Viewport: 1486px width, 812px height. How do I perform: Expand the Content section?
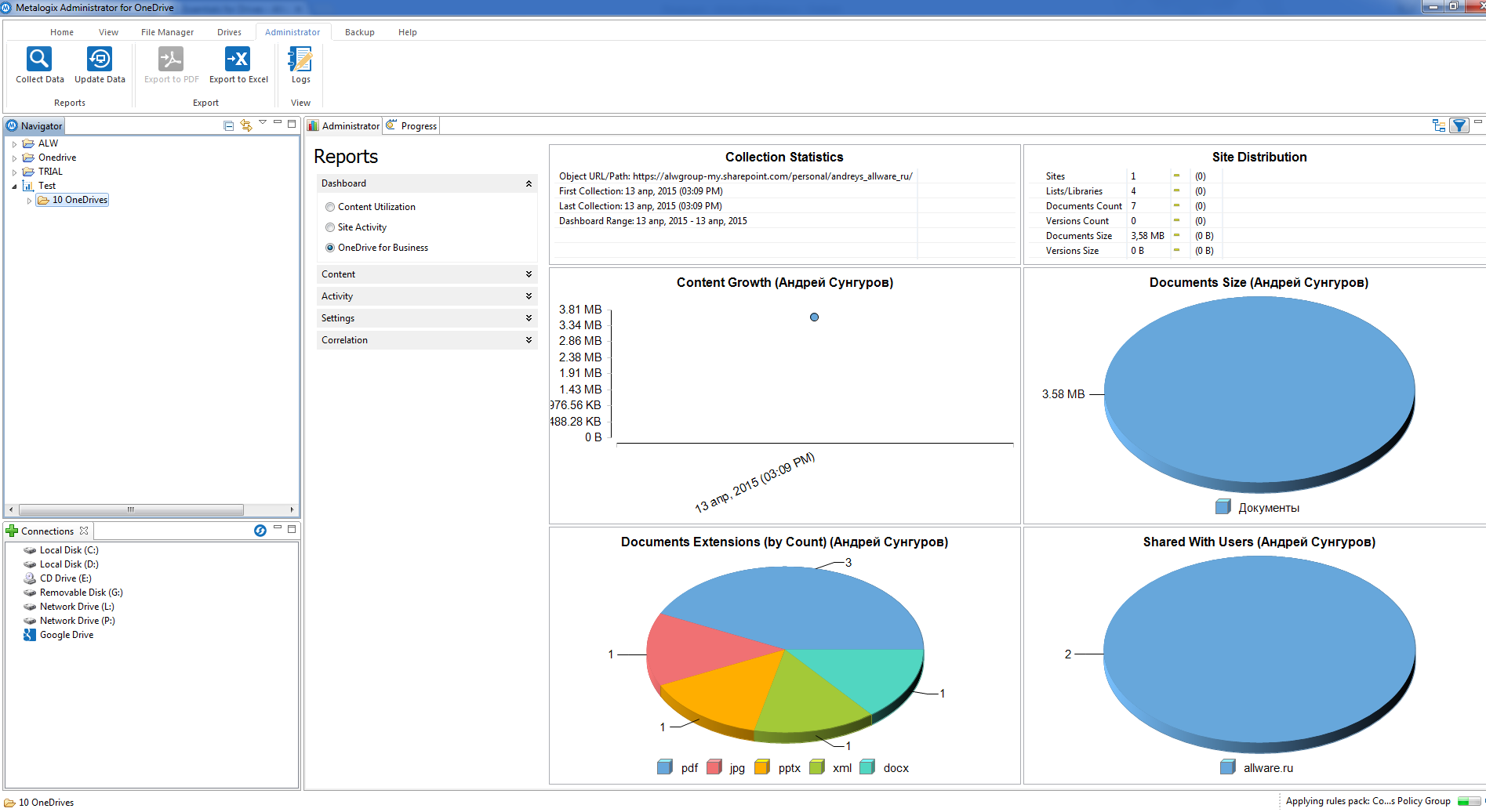coord(529,274)
